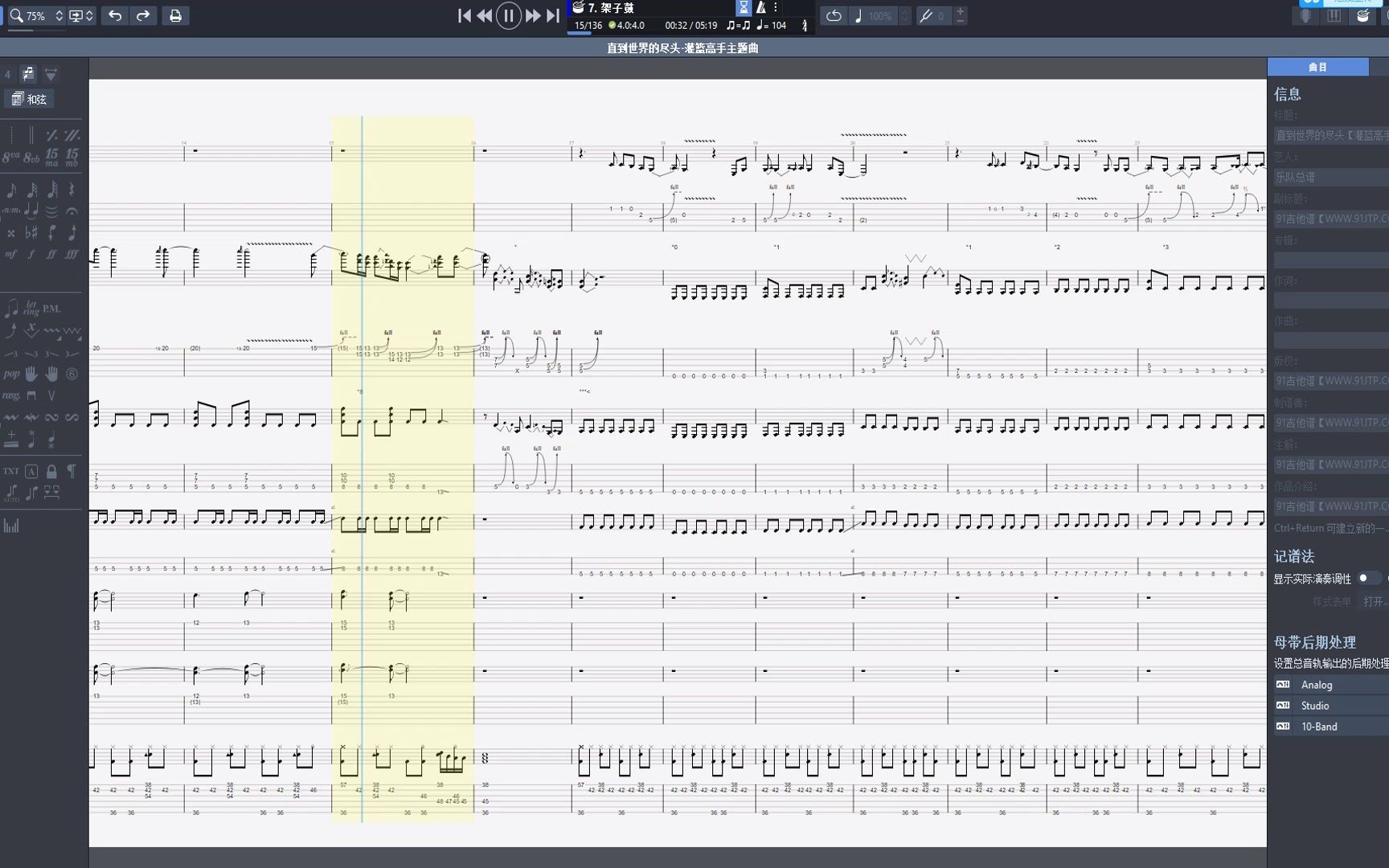Open the drum kit view
Image resolution: width=1389 pixels, height=868 pixels.
[1363, 15]
